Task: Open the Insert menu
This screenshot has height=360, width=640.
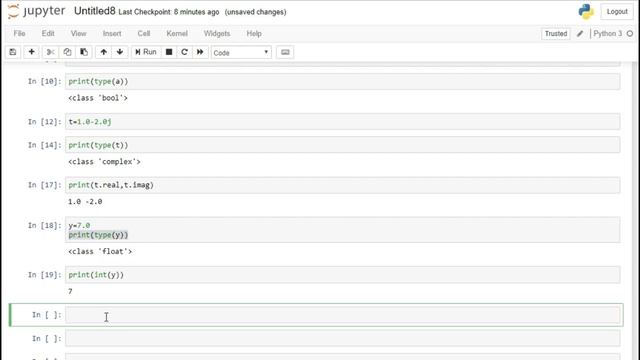Action: tap(112, 33)
